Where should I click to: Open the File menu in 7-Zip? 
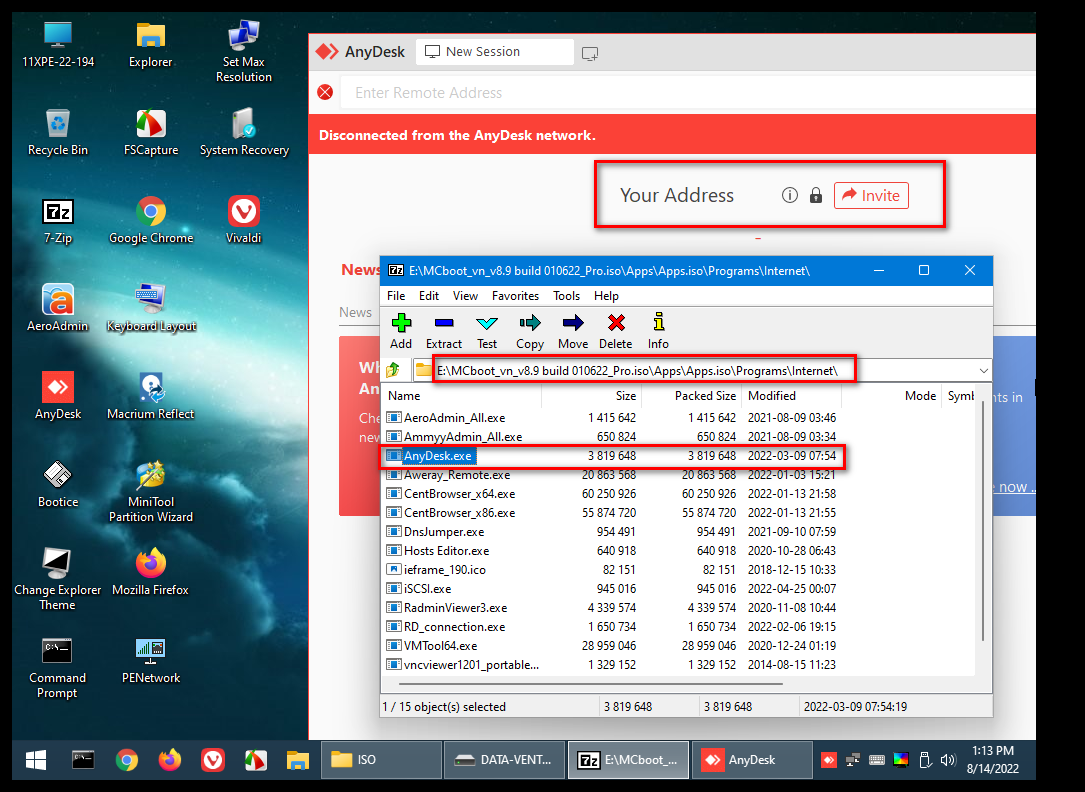tap(396, 295)
